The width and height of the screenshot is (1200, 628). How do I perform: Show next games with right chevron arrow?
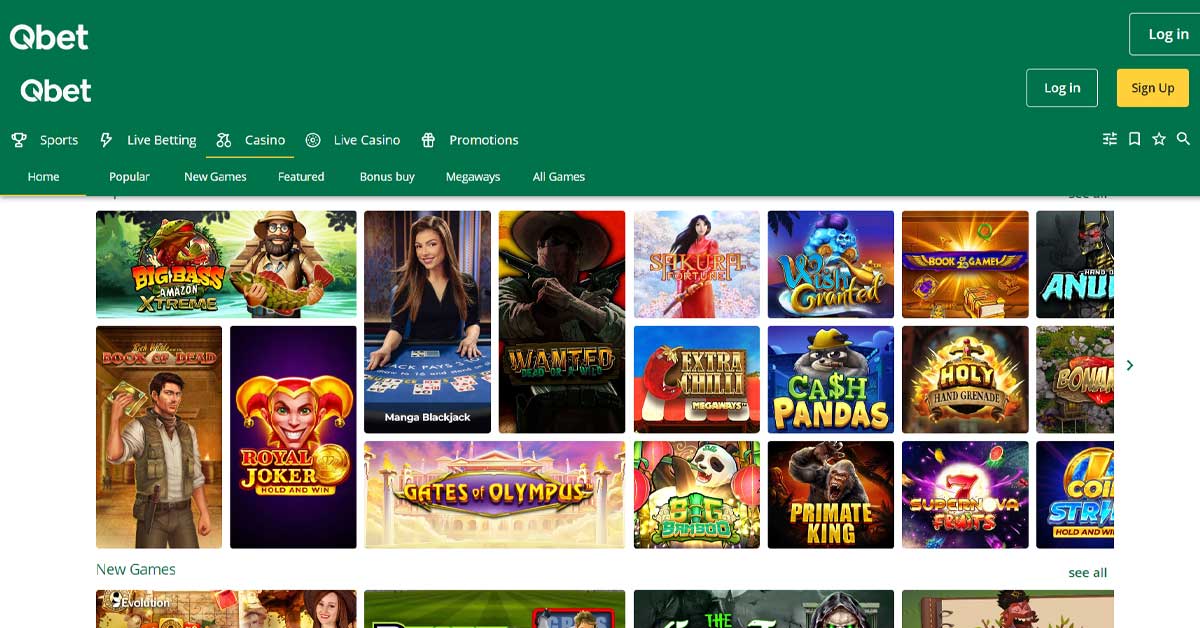1130,365
